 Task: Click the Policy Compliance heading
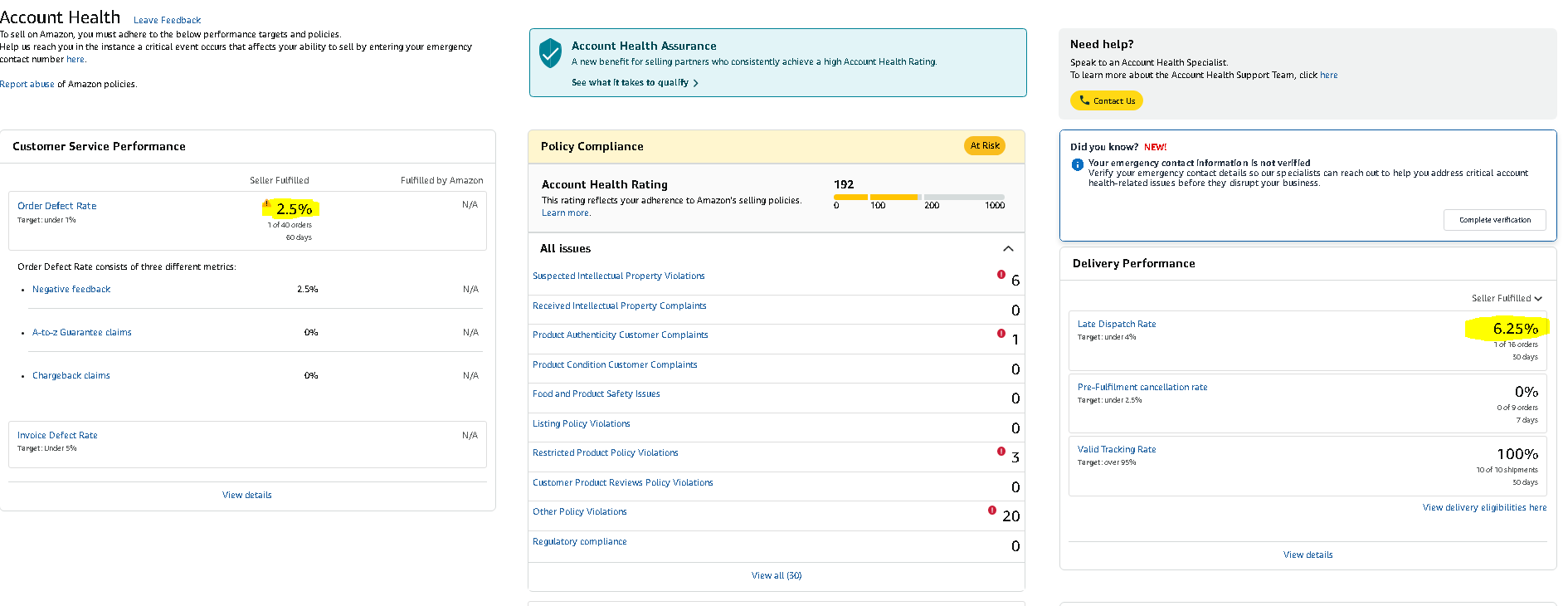(592, 146)
